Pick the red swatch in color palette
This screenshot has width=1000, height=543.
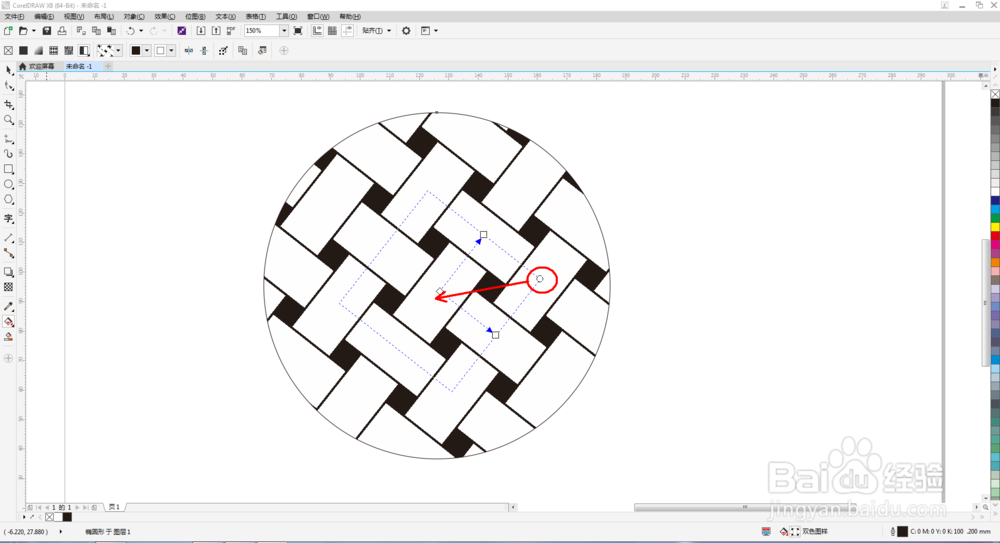pyautogui.click(x=995, y=236)
